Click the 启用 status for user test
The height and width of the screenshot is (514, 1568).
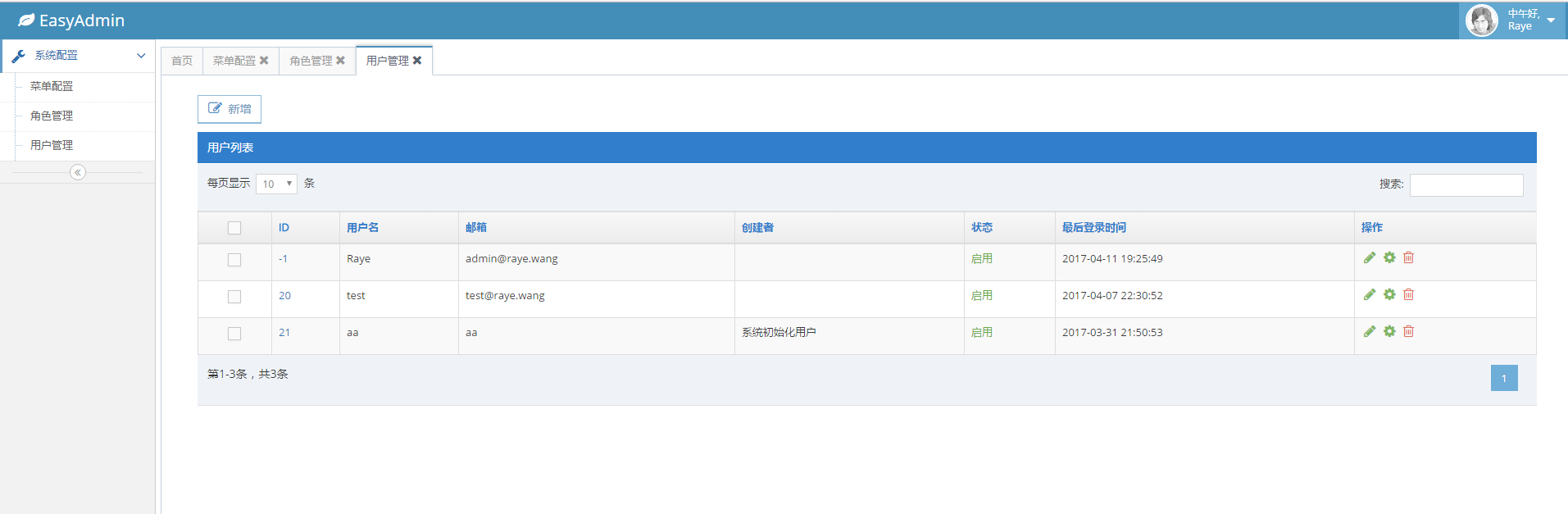[982, 296]
